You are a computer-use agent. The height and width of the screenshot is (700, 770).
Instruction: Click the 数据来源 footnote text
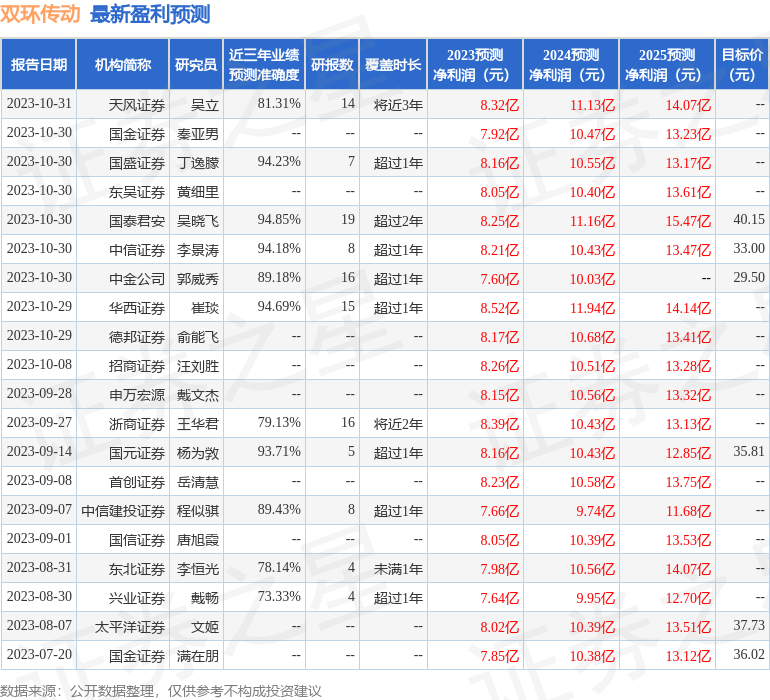(x=161, y=691)
